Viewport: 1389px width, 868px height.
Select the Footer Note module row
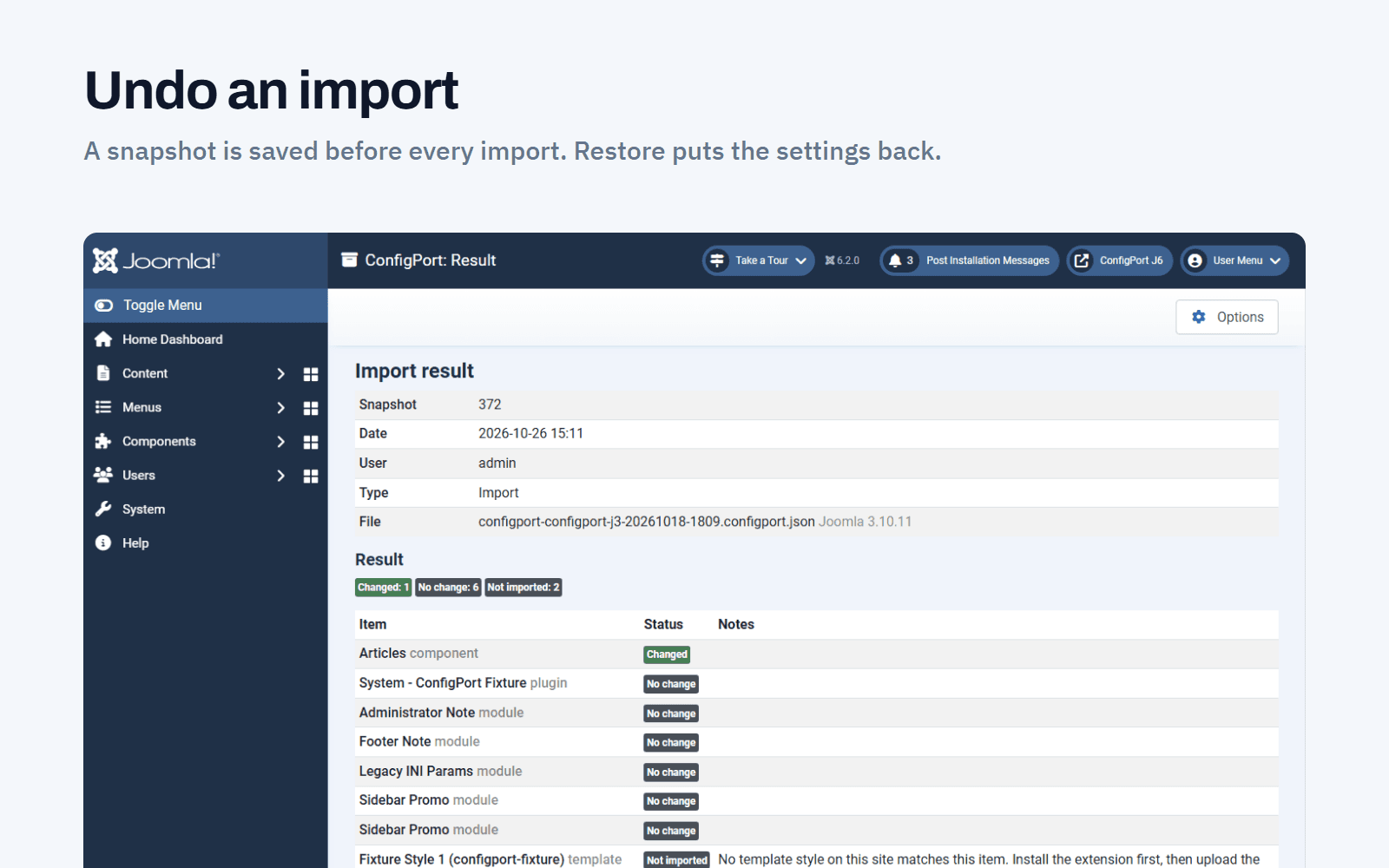tap(816, 741)
